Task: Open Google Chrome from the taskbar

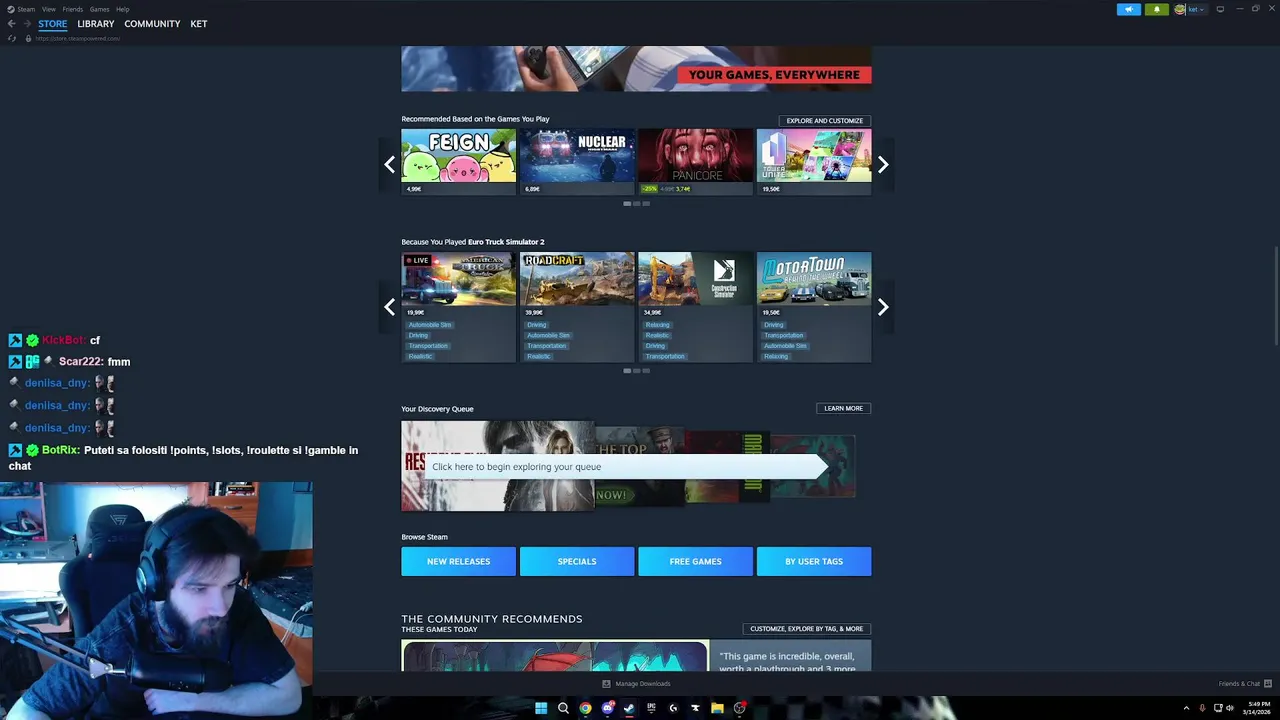Action: pos(585,708)
